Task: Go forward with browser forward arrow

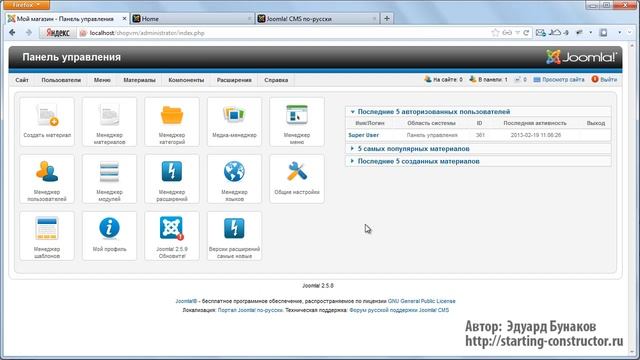Action: [x=29, y=33]
